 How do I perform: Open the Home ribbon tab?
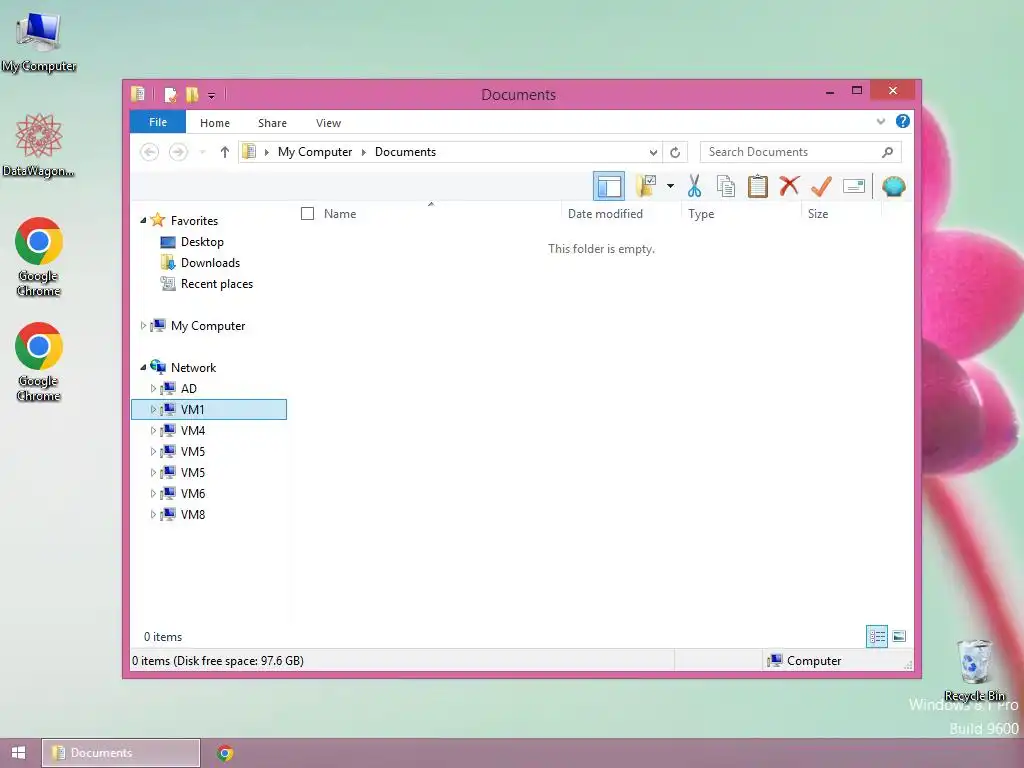(215, 123)
